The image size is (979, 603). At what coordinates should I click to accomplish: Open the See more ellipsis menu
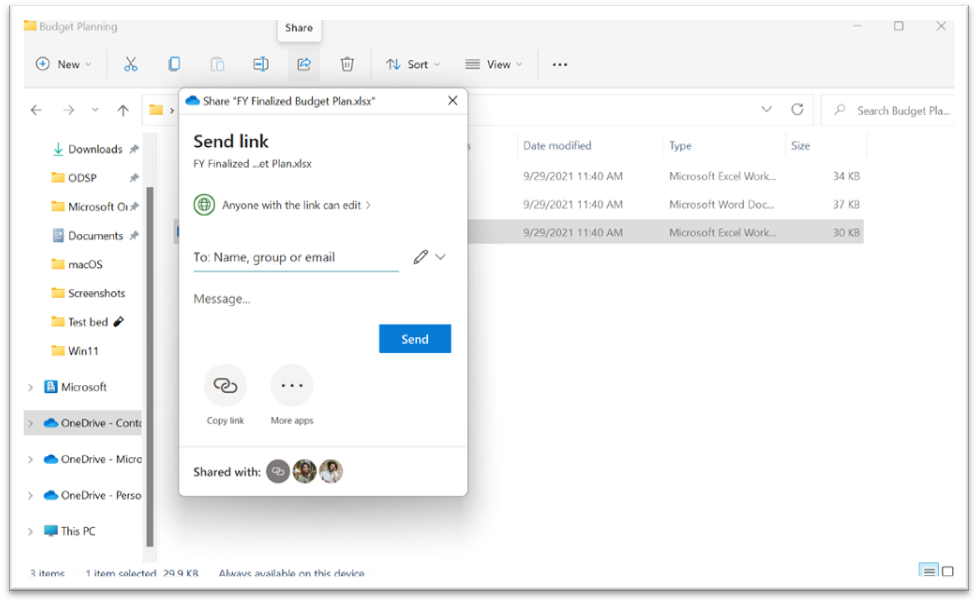(x=559, y=63)
